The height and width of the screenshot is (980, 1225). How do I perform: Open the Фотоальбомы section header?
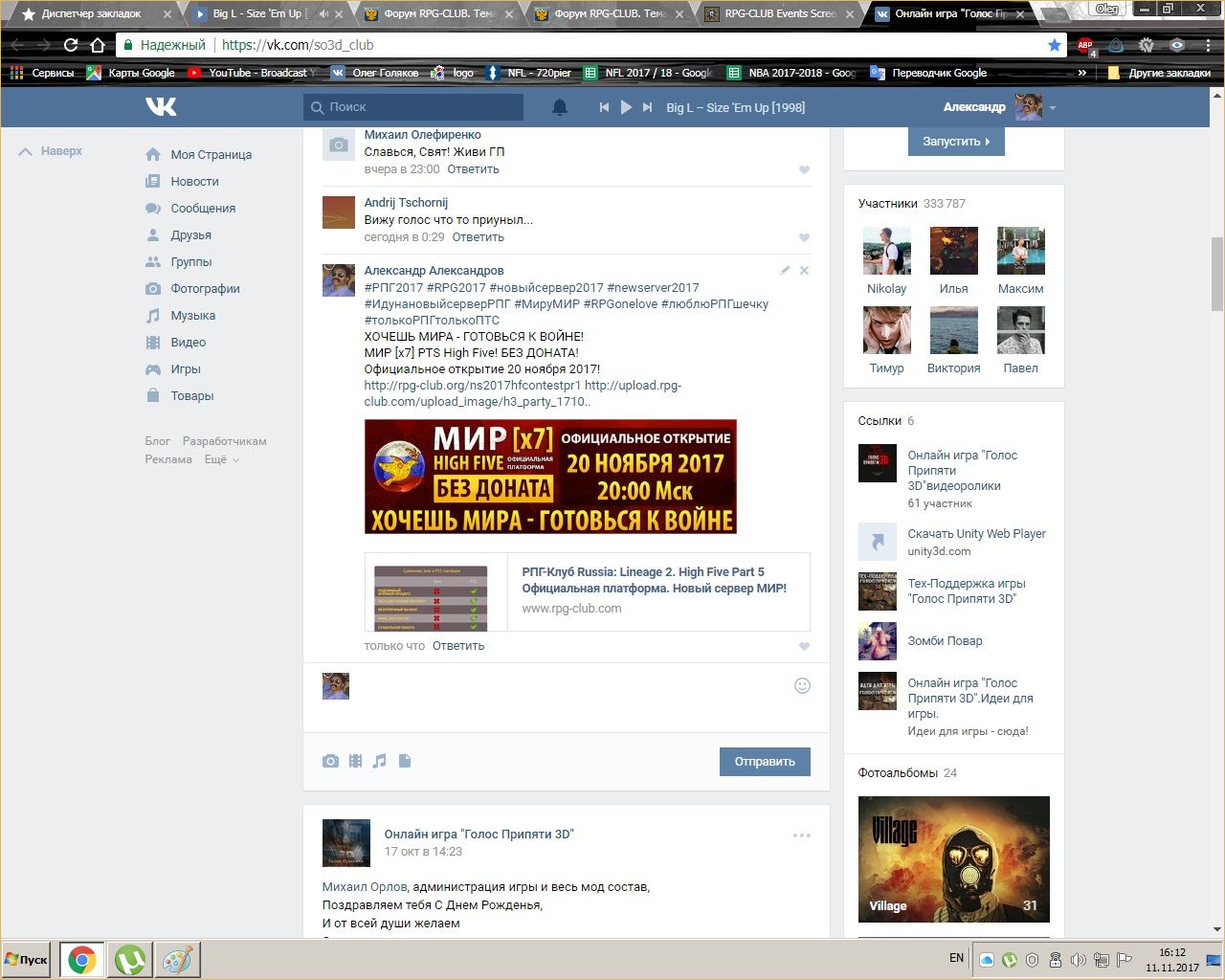(x=898, y=773)
